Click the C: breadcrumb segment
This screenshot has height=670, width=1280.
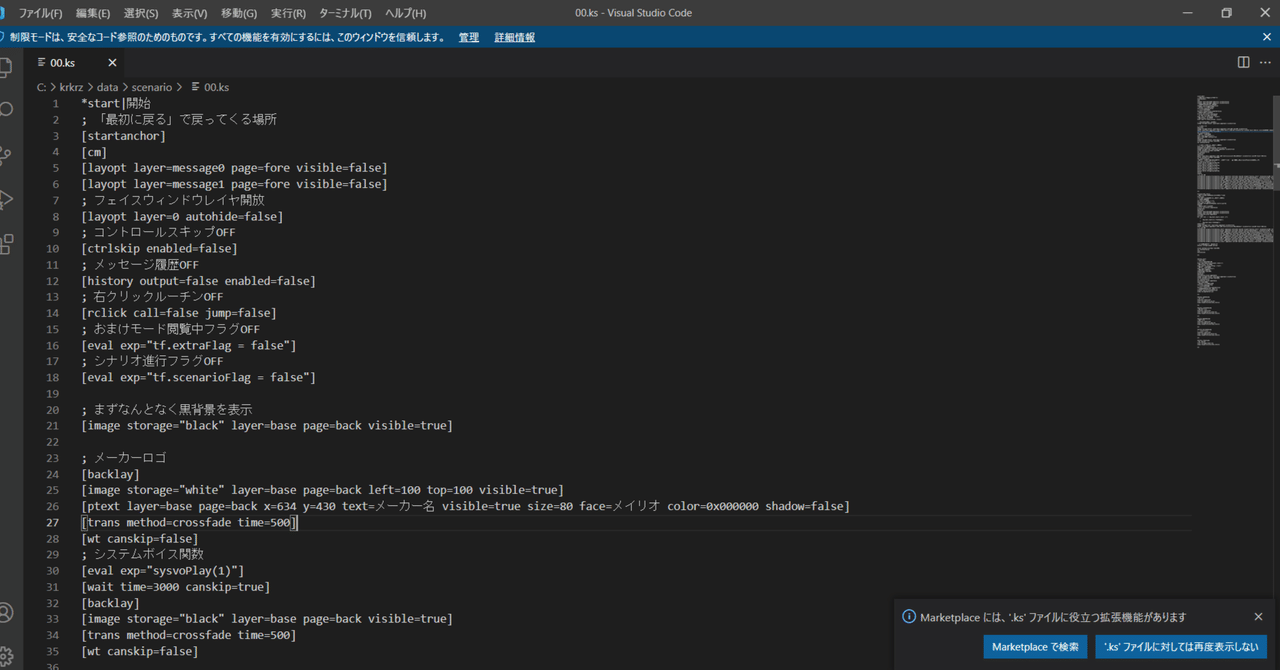coord(41,87)
